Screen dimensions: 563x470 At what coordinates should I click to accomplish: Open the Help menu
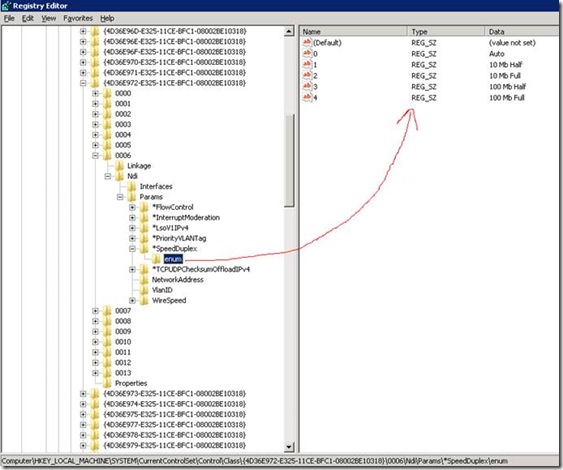(107, 18)
